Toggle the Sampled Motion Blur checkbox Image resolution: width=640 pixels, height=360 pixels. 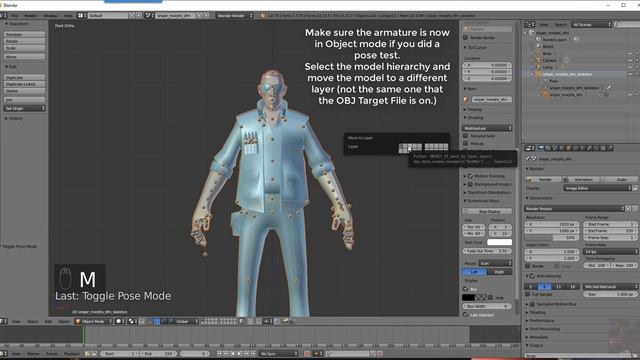tap(532, 304)
